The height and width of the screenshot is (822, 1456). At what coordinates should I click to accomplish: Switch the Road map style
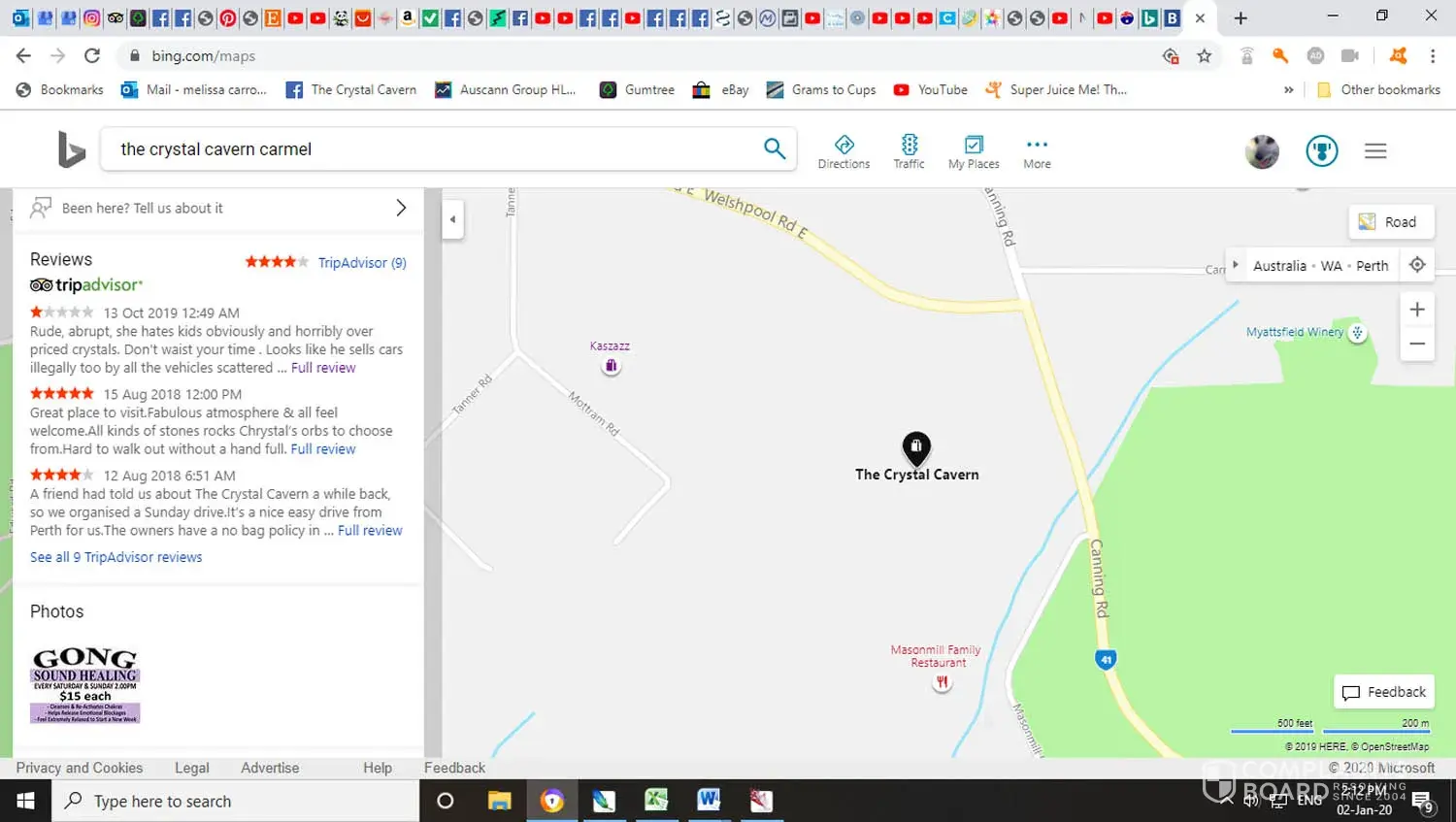[1391, 222]
